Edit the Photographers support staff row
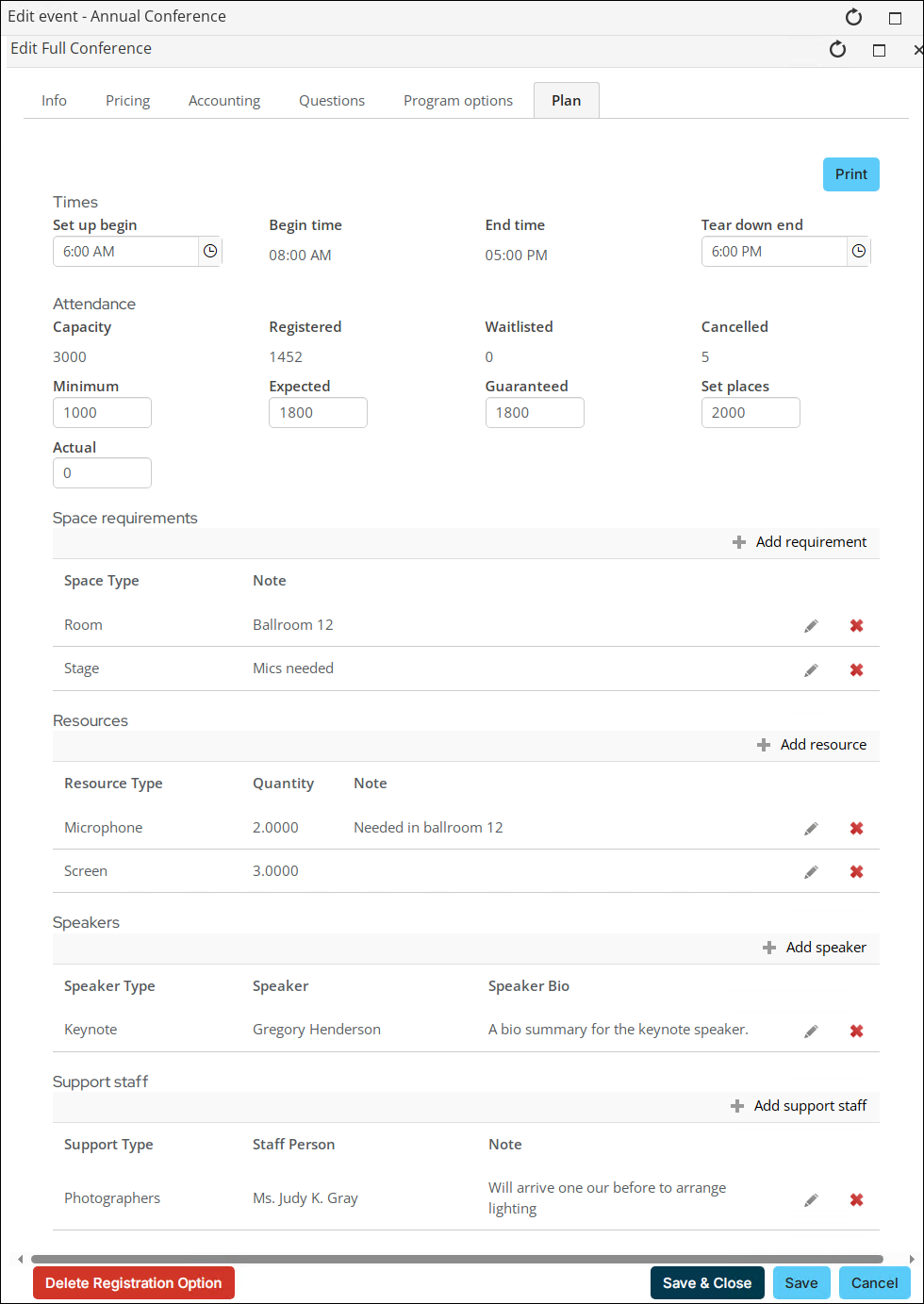 811,1200
